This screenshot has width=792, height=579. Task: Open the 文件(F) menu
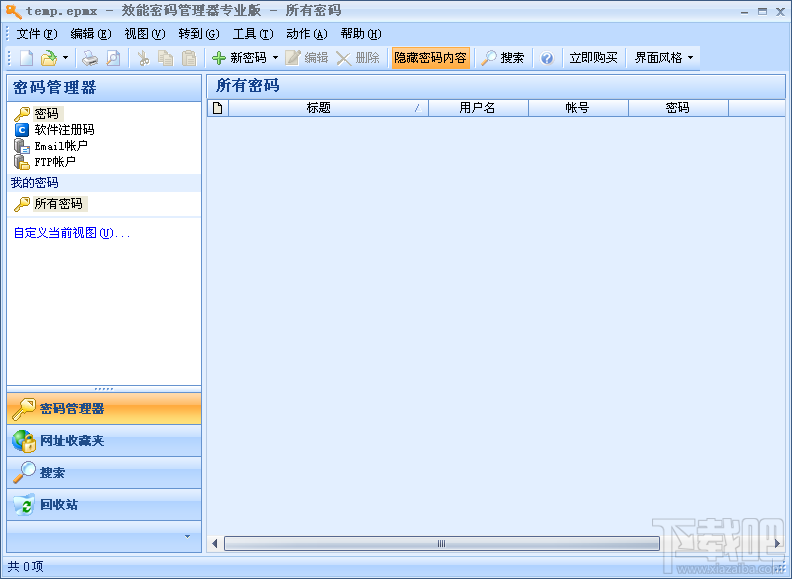[x=37, y=34]
